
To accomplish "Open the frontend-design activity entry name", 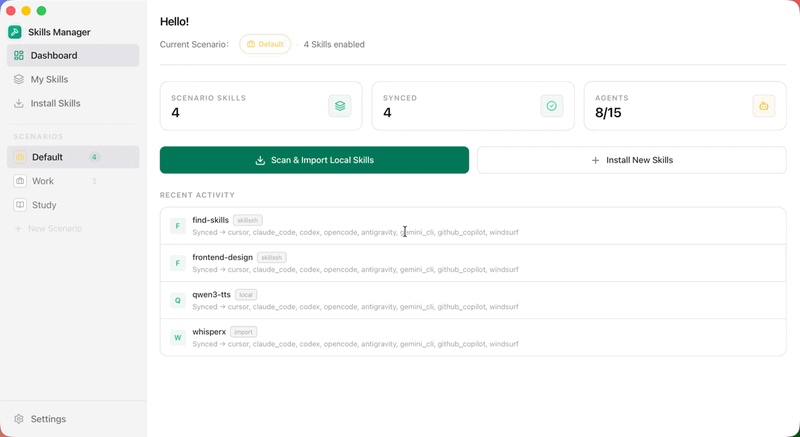I will click(x=222, y=258).
